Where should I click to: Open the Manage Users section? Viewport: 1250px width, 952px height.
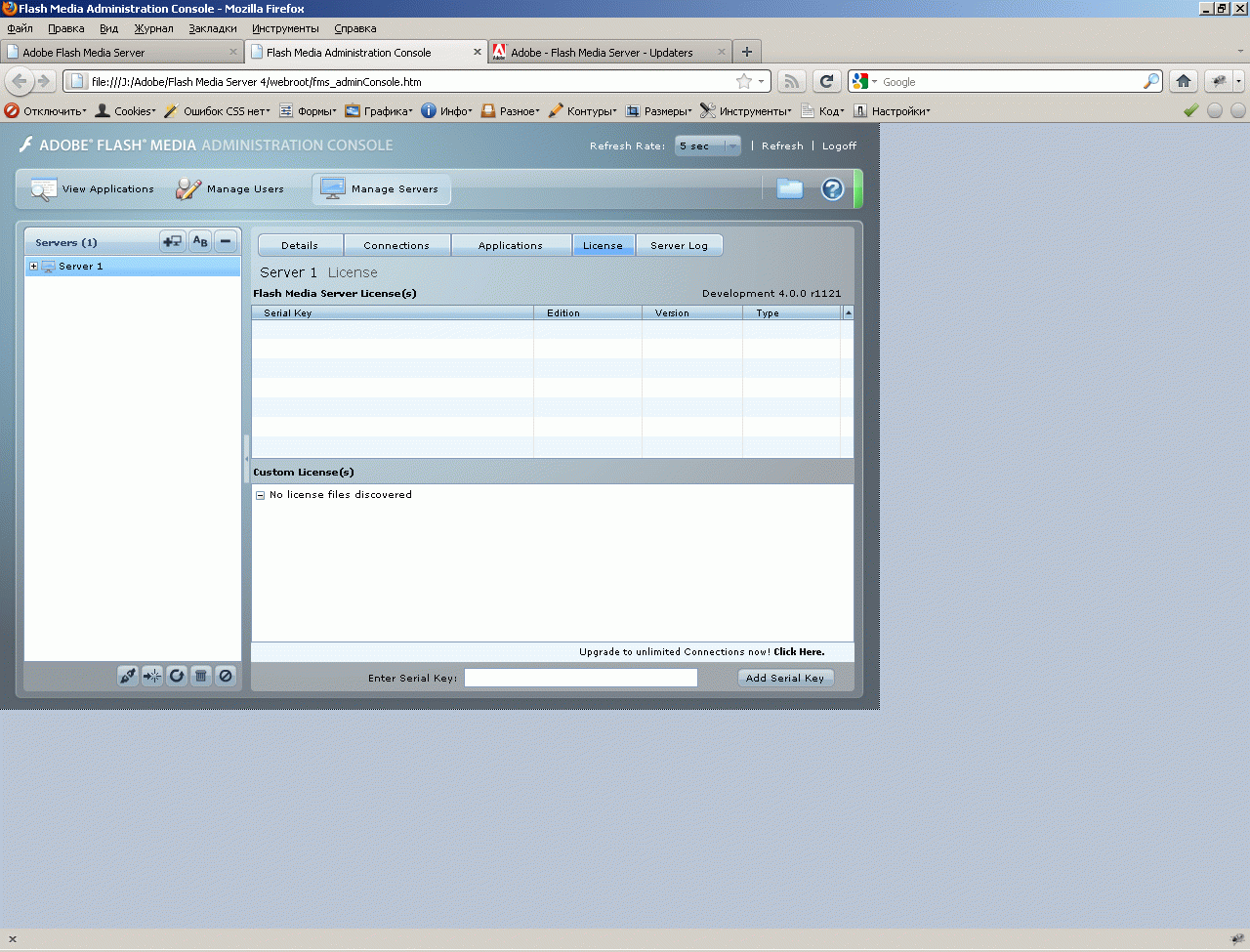click(x=229, y=188)
